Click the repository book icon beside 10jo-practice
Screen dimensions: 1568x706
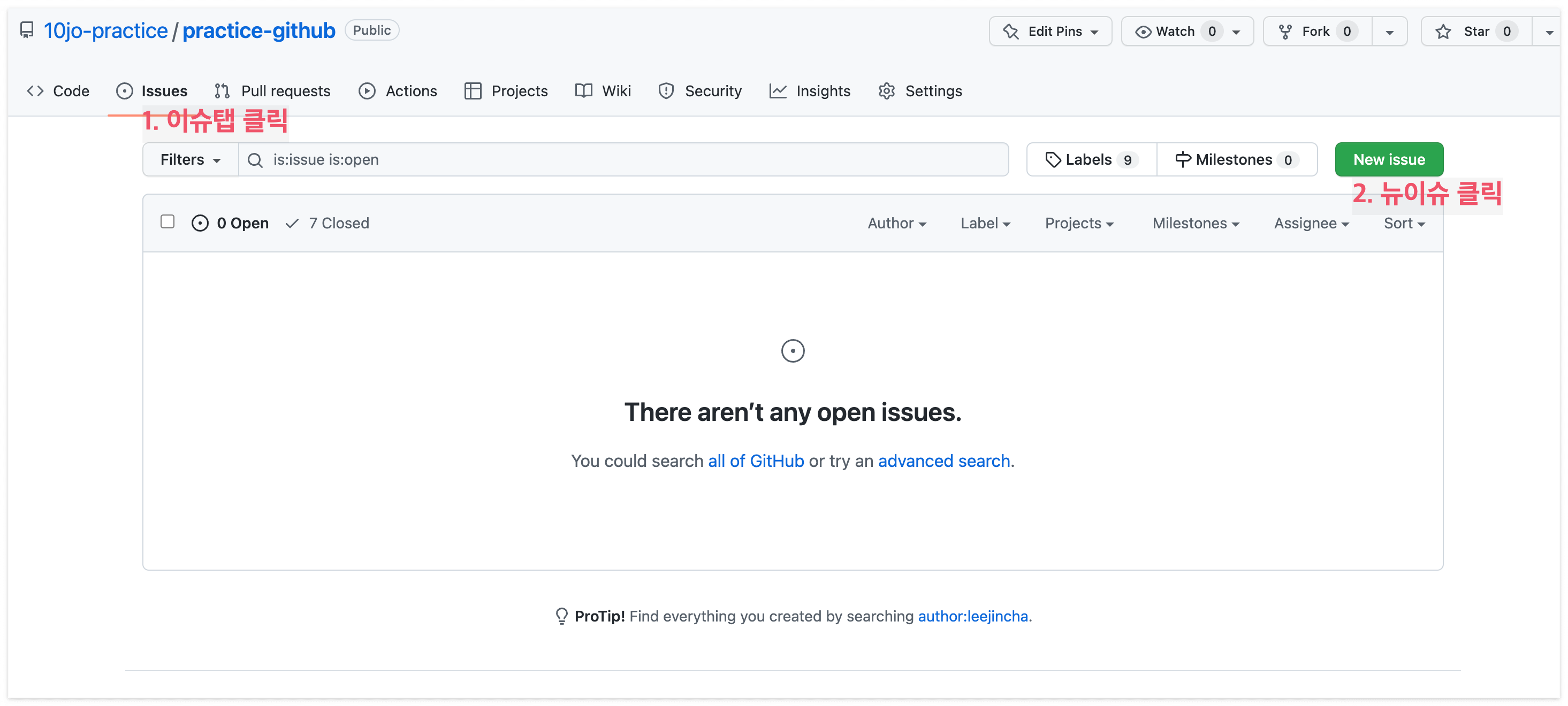pos(27,30)
